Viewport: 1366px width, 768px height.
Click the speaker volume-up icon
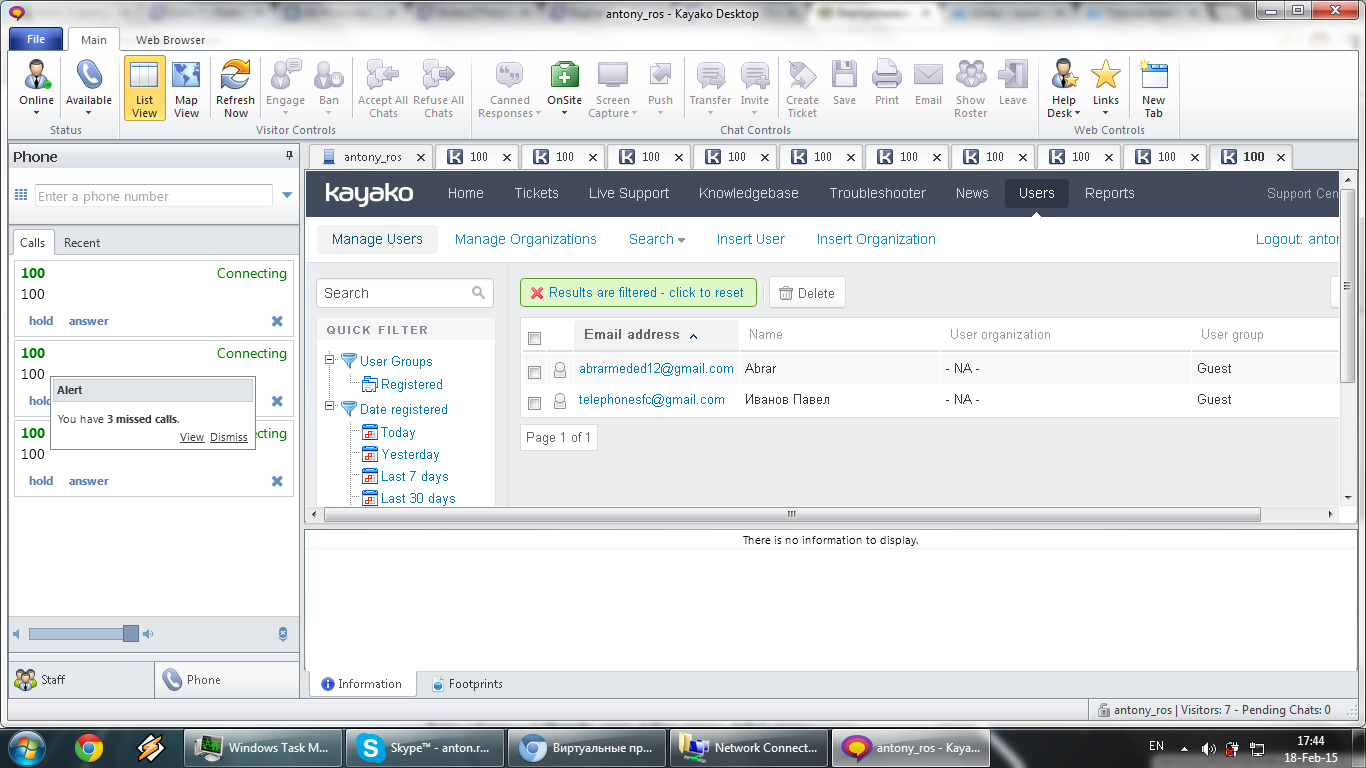[x=149, y=633]
